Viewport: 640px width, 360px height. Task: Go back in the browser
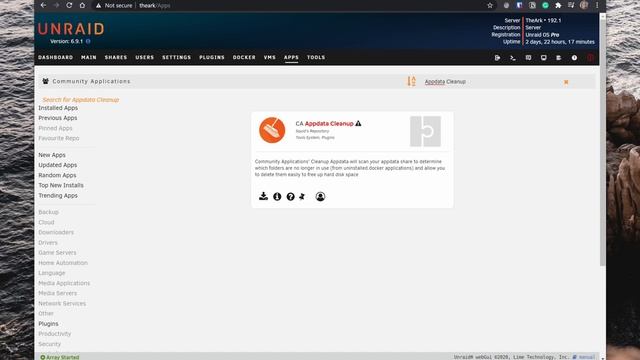point(43,5)
